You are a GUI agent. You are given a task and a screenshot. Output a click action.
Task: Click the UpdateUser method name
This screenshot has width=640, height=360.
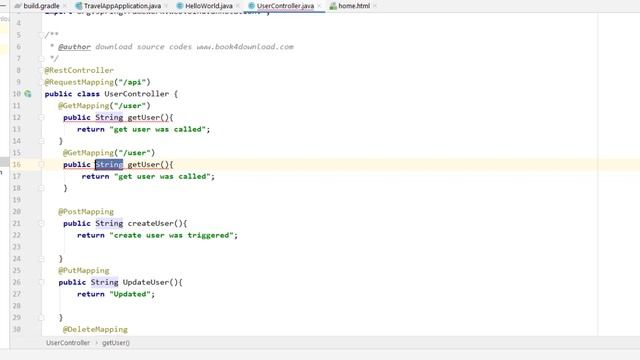tap(146, 282)
